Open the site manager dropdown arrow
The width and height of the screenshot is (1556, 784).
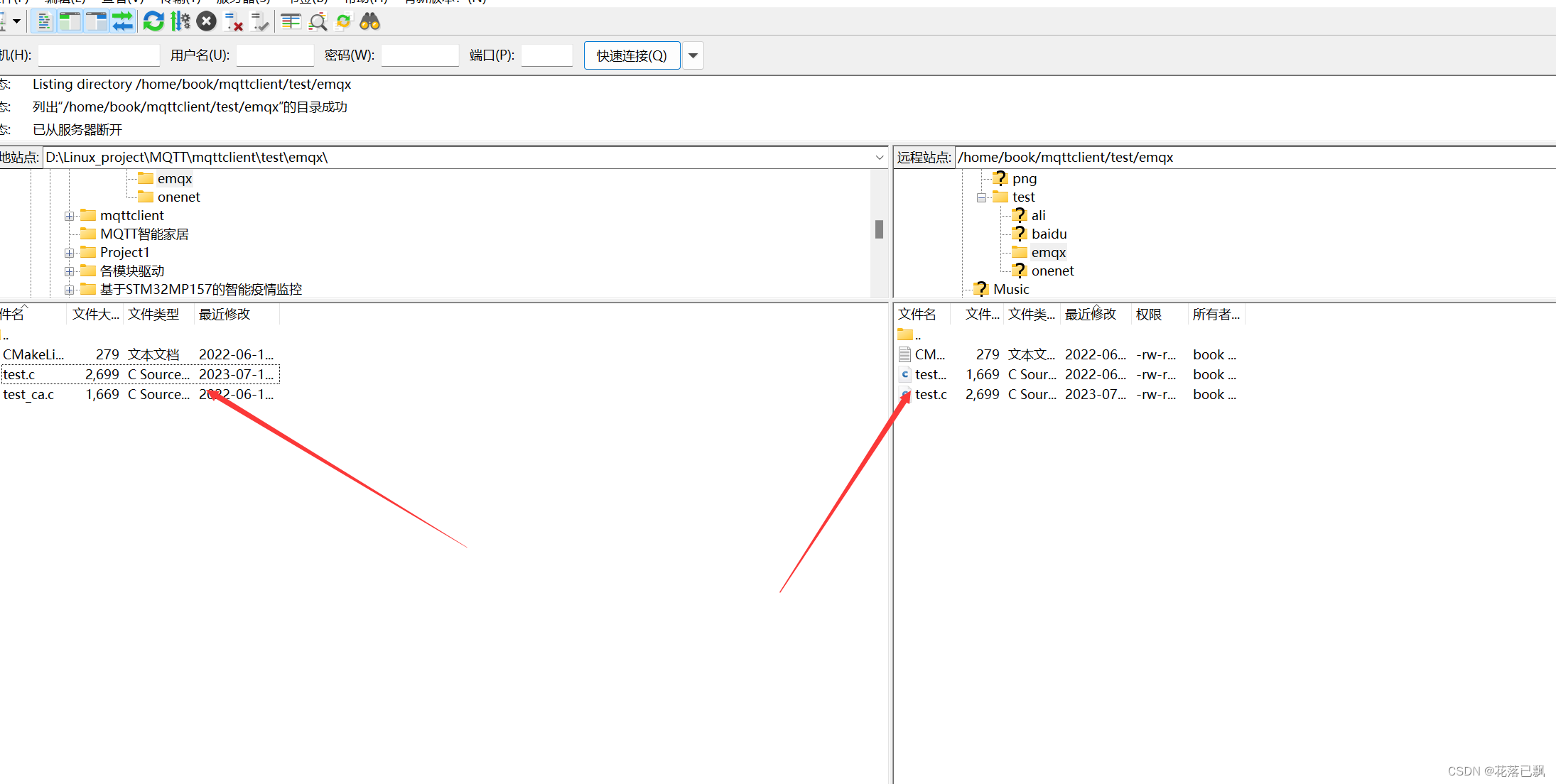(16, 22)
